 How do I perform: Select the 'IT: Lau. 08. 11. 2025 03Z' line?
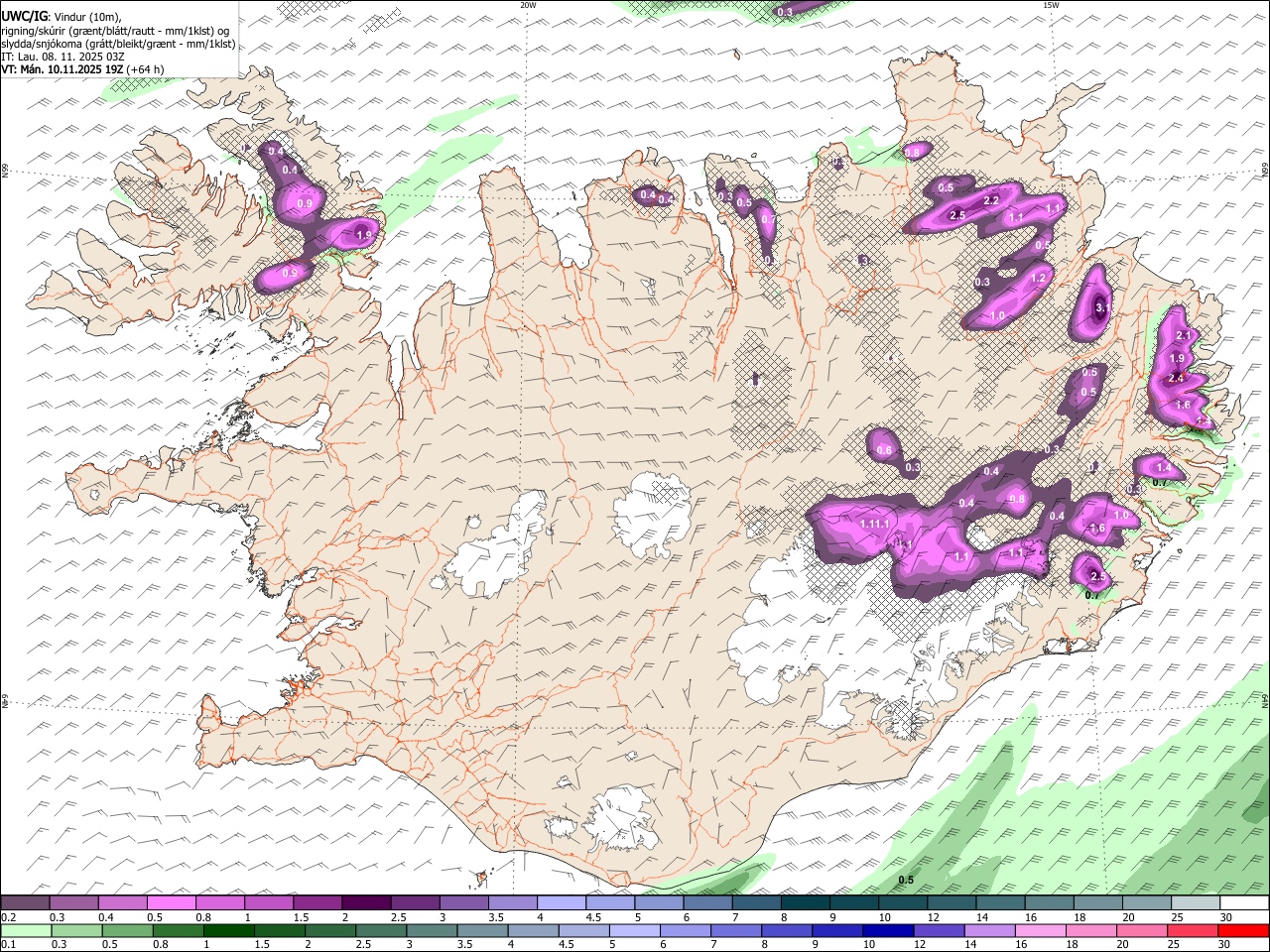point(63,57)
